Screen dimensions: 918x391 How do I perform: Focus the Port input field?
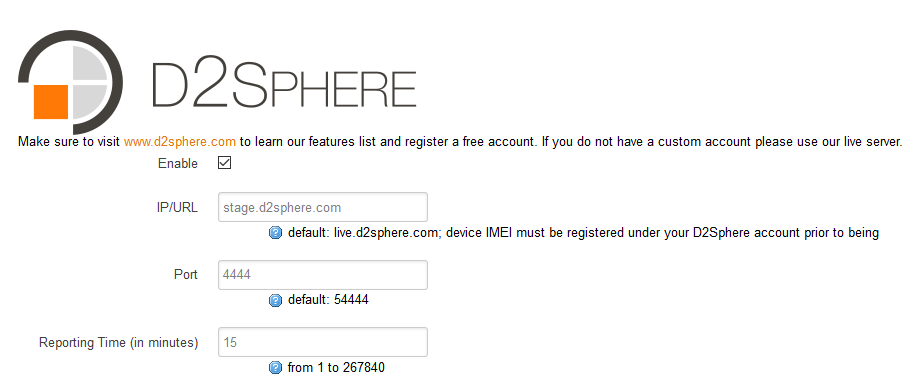[323, 275]
